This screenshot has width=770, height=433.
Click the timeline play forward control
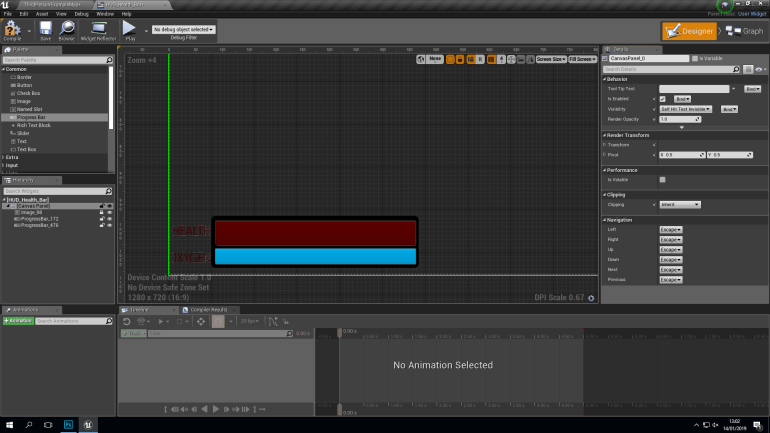pos(216,409)
